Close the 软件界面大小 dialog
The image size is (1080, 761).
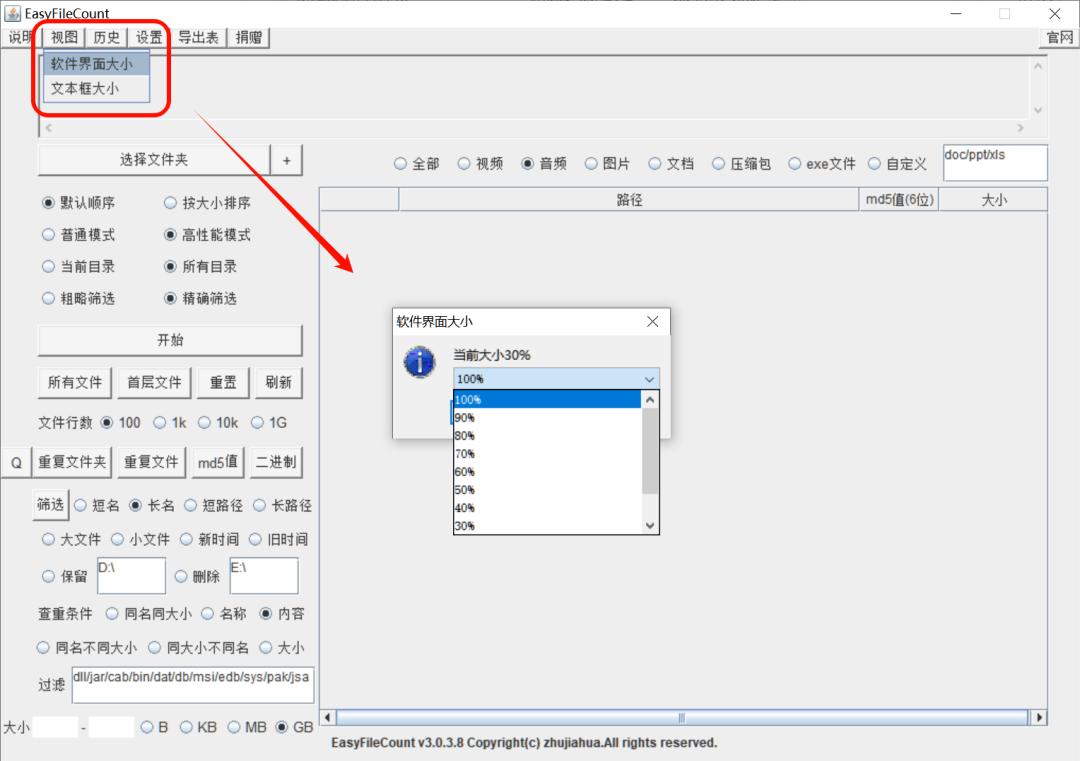click(652, 322)
